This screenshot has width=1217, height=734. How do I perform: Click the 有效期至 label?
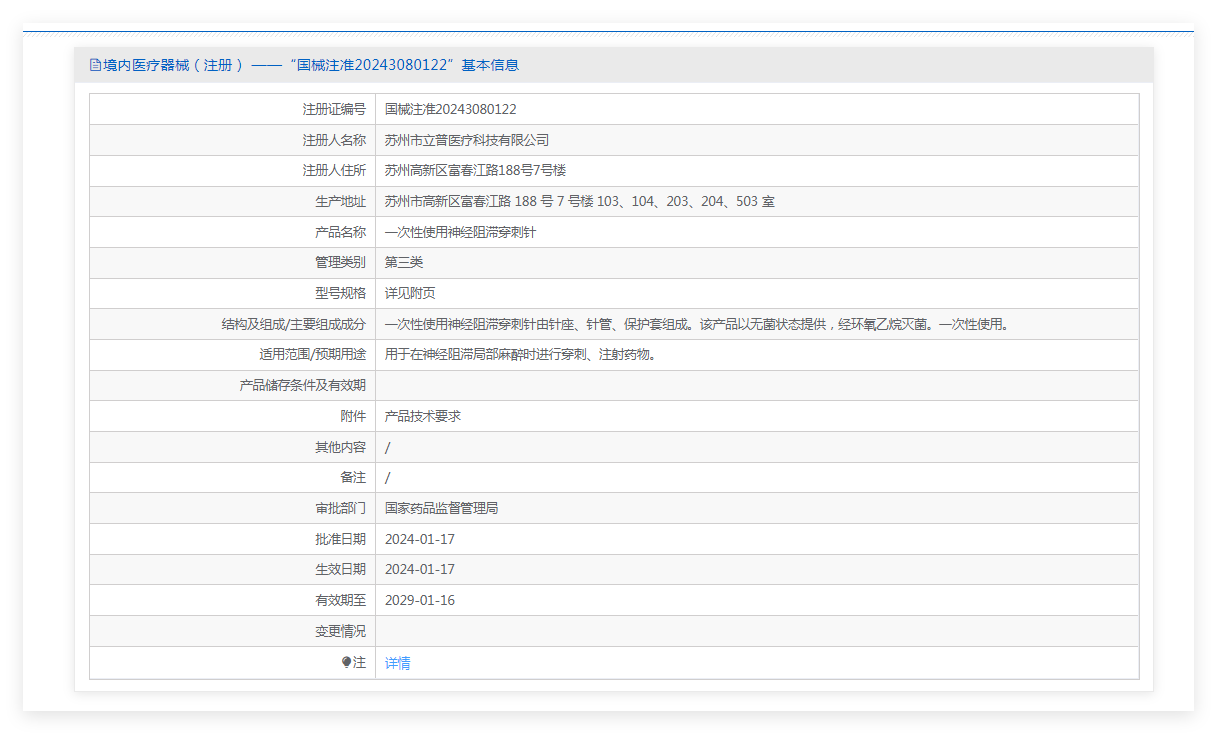tap(340, 600)
